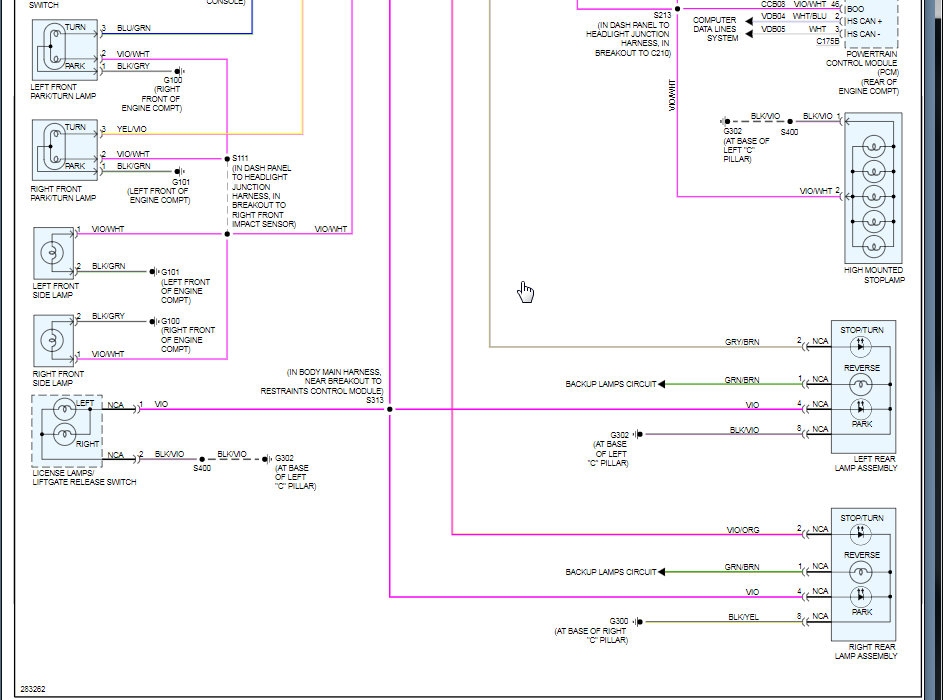Click the top bulb in High Mounted Stoplamp
Image resolution: width=943 pixels, height=700 pixels.
pyautogui.click(x=874, y=146)
